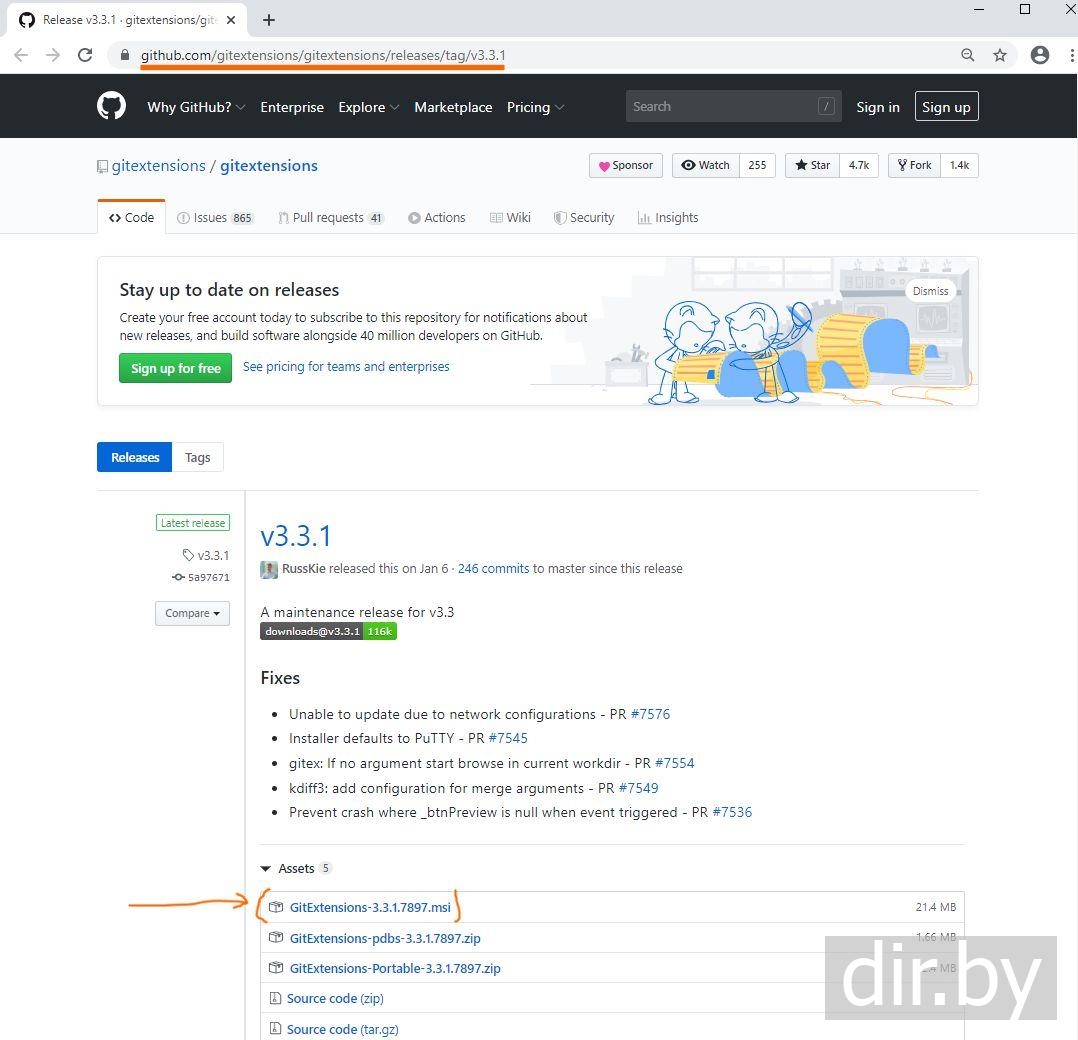1078x1040 pixels.
Task: Click the GitHub Octocat logo
Action: [111, 106]
